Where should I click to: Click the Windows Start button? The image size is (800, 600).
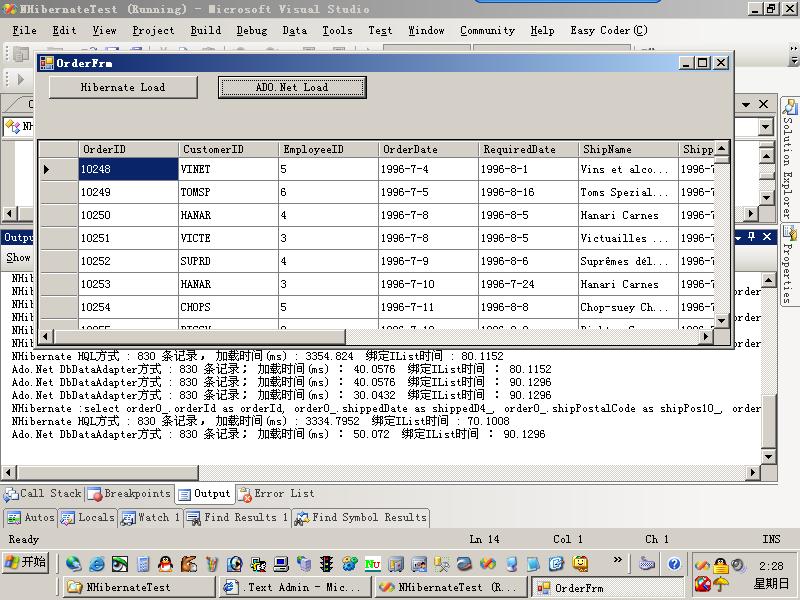(x=26, y=562)
